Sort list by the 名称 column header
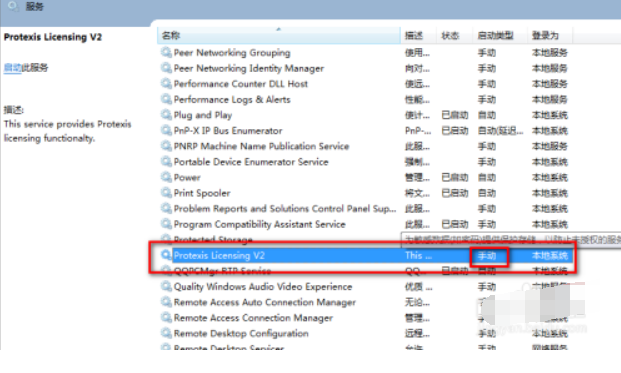Viewport: 621px width, 373px height. pos(279,36)
